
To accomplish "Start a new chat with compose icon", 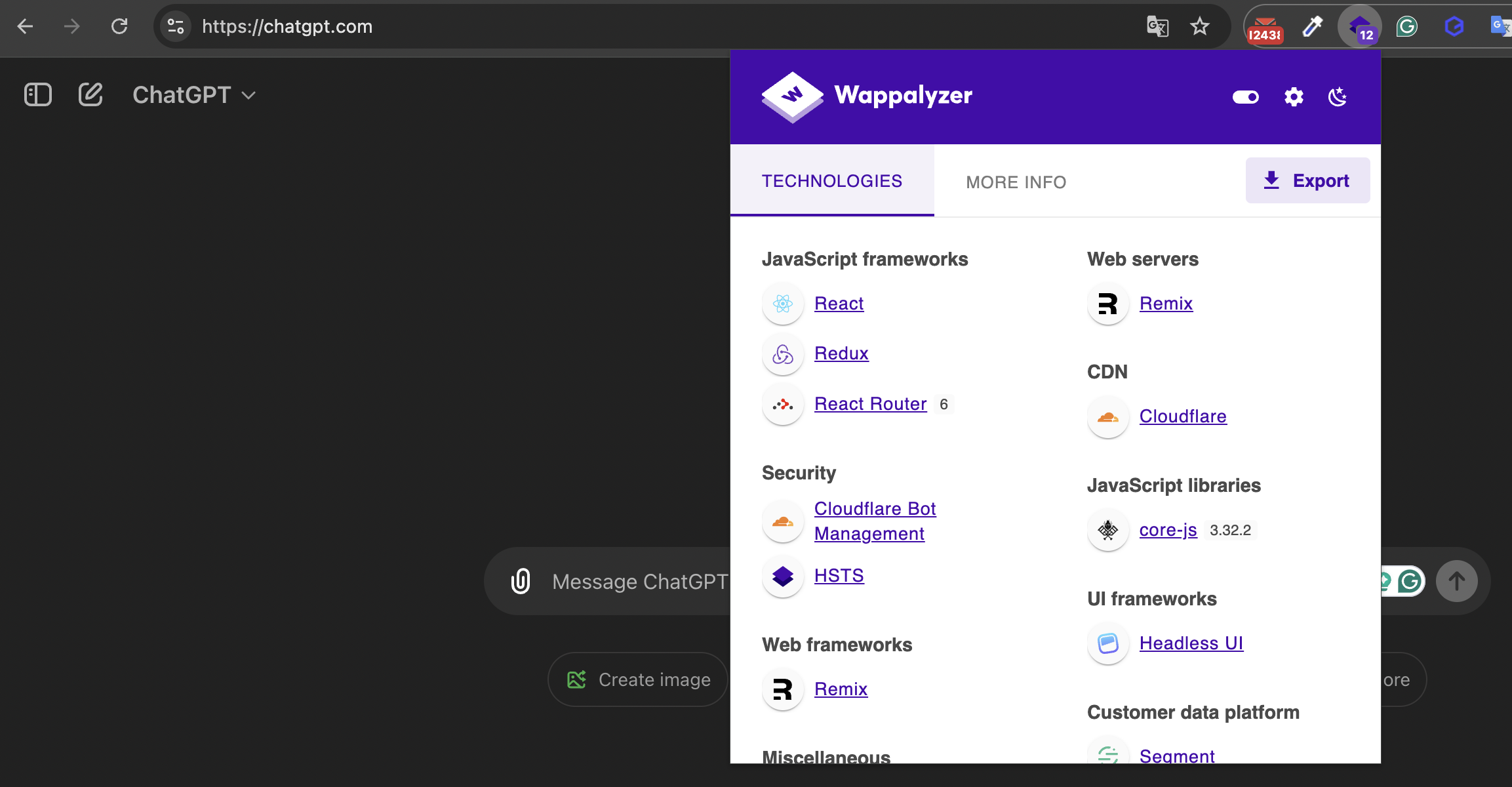I will [90, 94].
